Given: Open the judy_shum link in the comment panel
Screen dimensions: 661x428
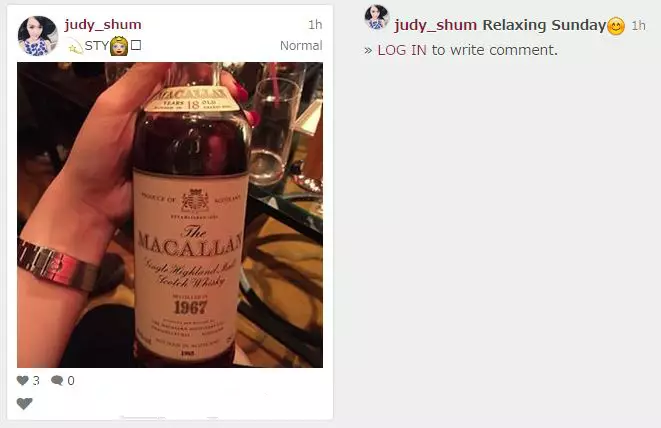Looking at the screenshot, I should pyautogui.click(x=435, y=25).
